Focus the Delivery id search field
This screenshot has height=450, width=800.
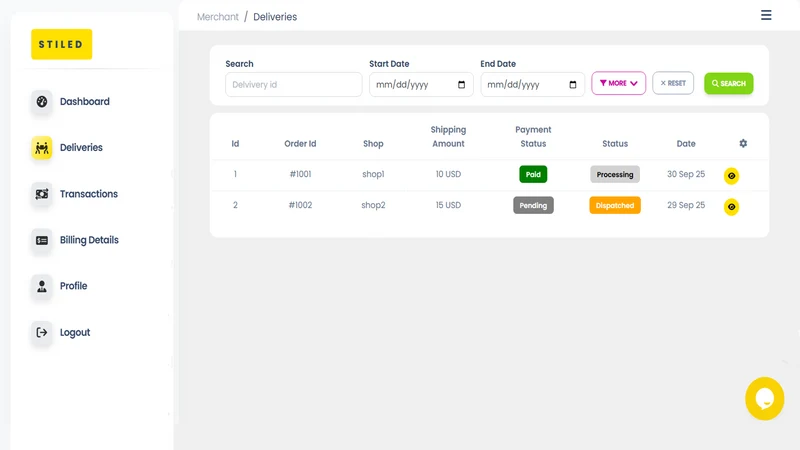(x=294, y=85)
